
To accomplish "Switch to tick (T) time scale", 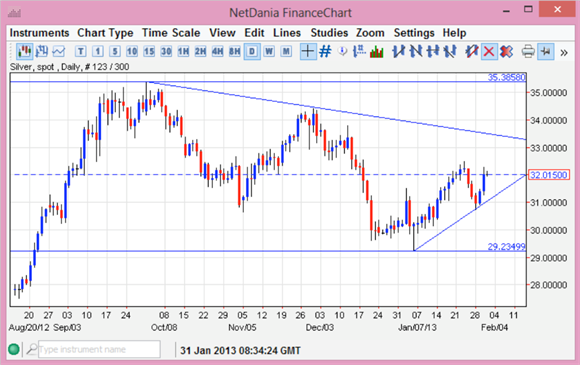I will coord(80,51).
